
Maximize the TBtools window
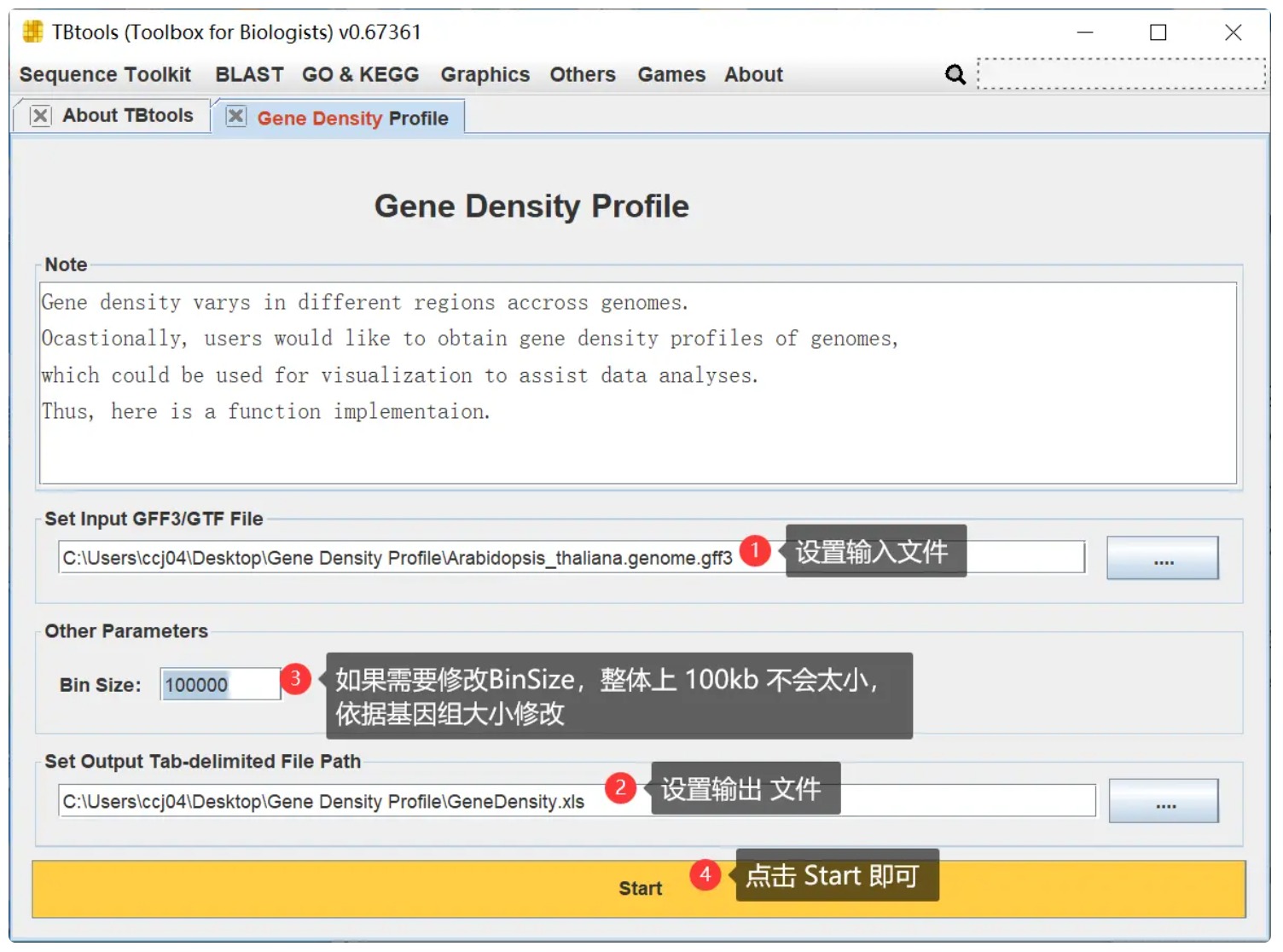click(1158, 32)
